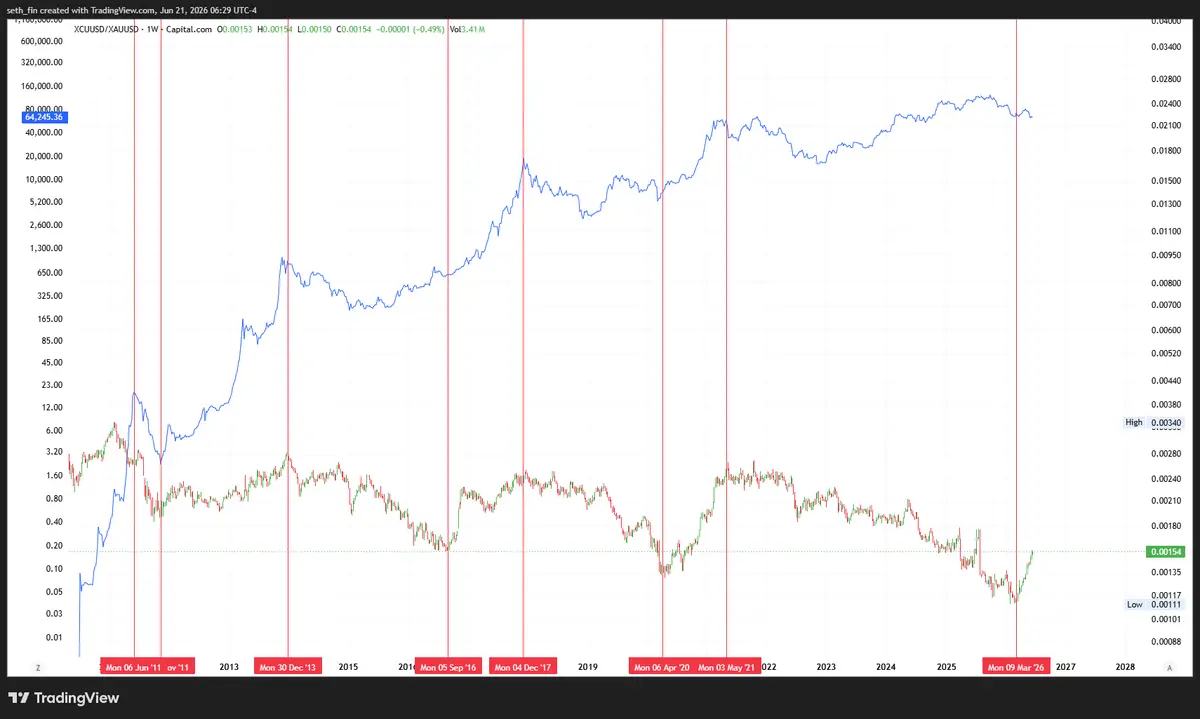This screenshot has height=719, width=1200.
Task: Click the 0.00135 right axis label
Action: [x=1165, y=573]
